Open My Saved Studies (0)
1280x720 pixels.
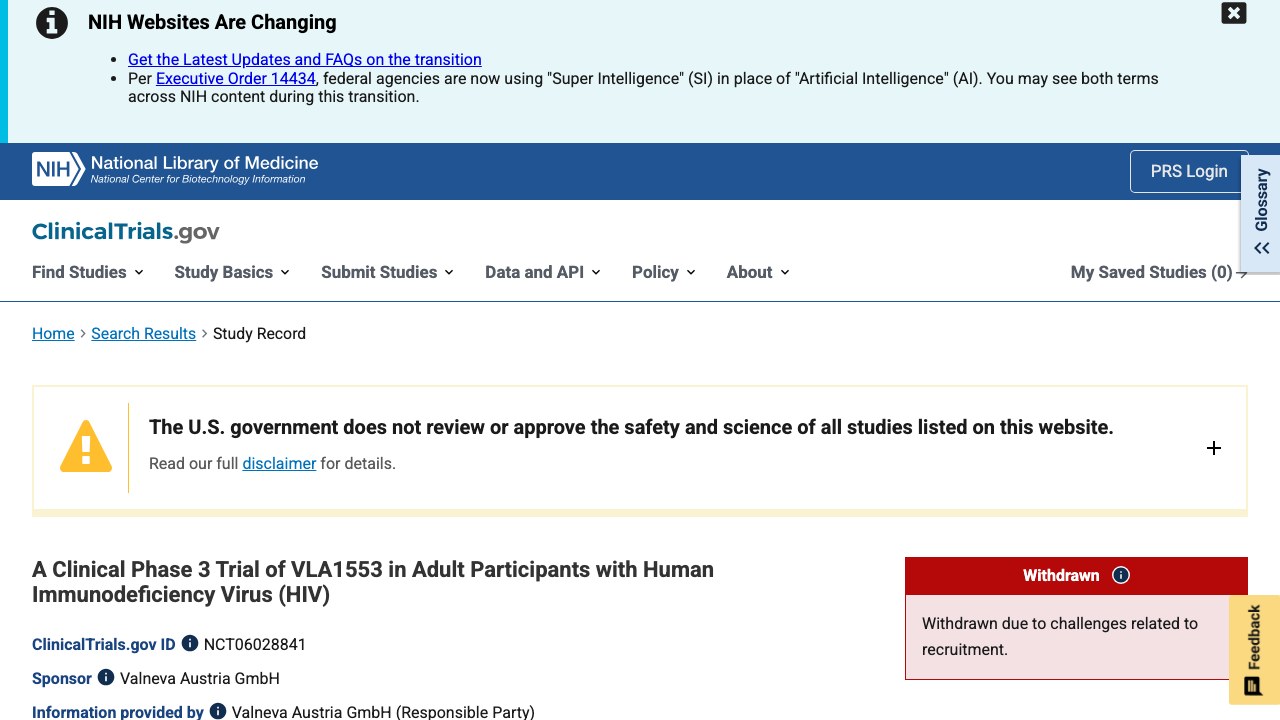coord(1159,272)
